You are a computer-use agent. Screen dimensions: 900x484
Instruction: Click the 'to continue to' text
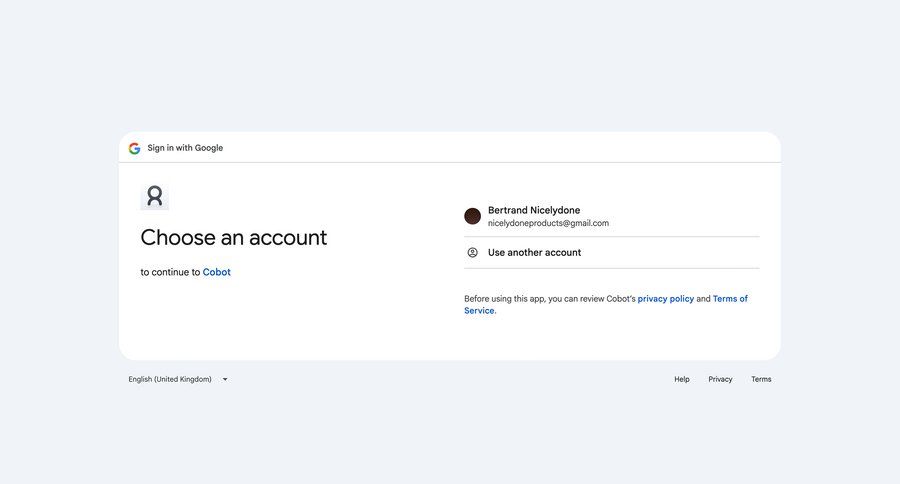point(170,272)
